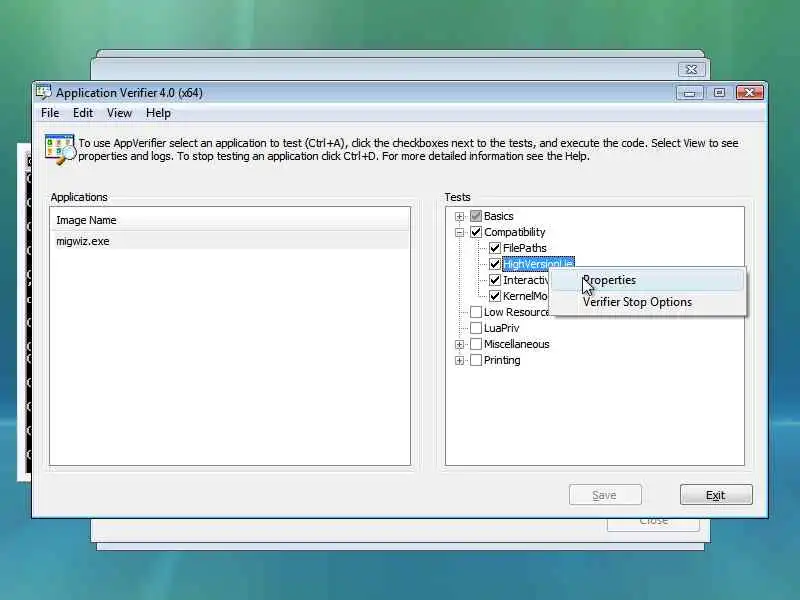Choose Verifier Stop Options from context menu
Screen dimensions: 800x600
(x=647, y=302)
